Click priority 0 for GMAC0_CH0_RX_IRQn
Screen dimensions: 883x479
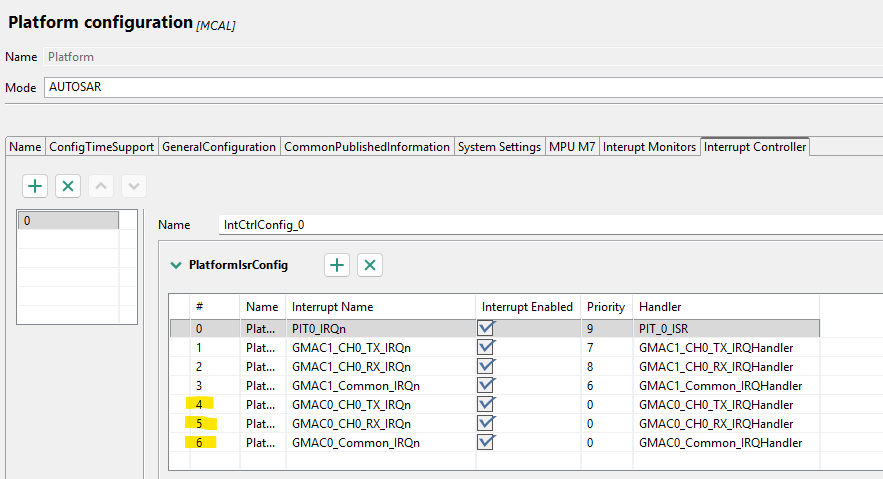click(x=606, y=423)
